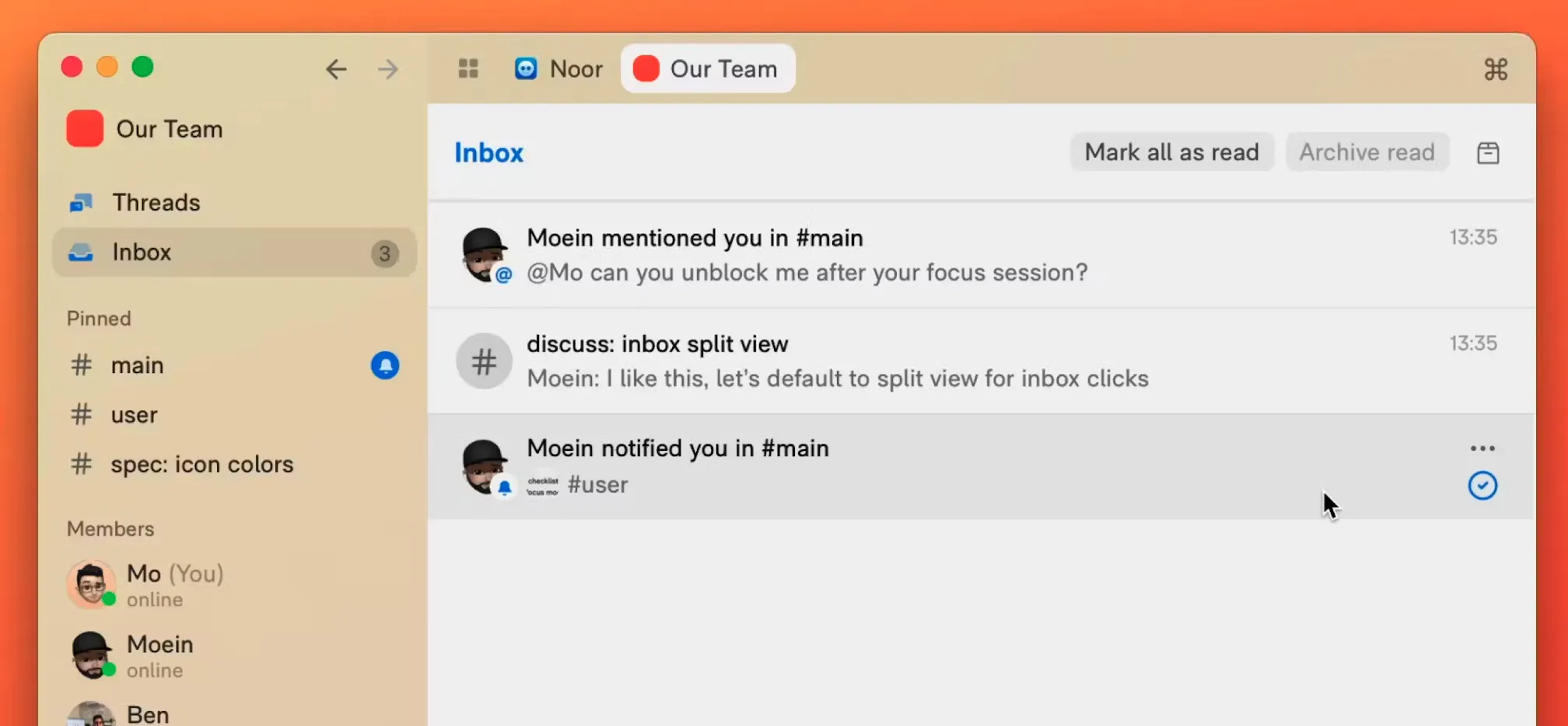This screenshot has height=726, width=1568.
Task: Click Mark all as read button
Action: pyautogui.click(x=1171, y=152)
